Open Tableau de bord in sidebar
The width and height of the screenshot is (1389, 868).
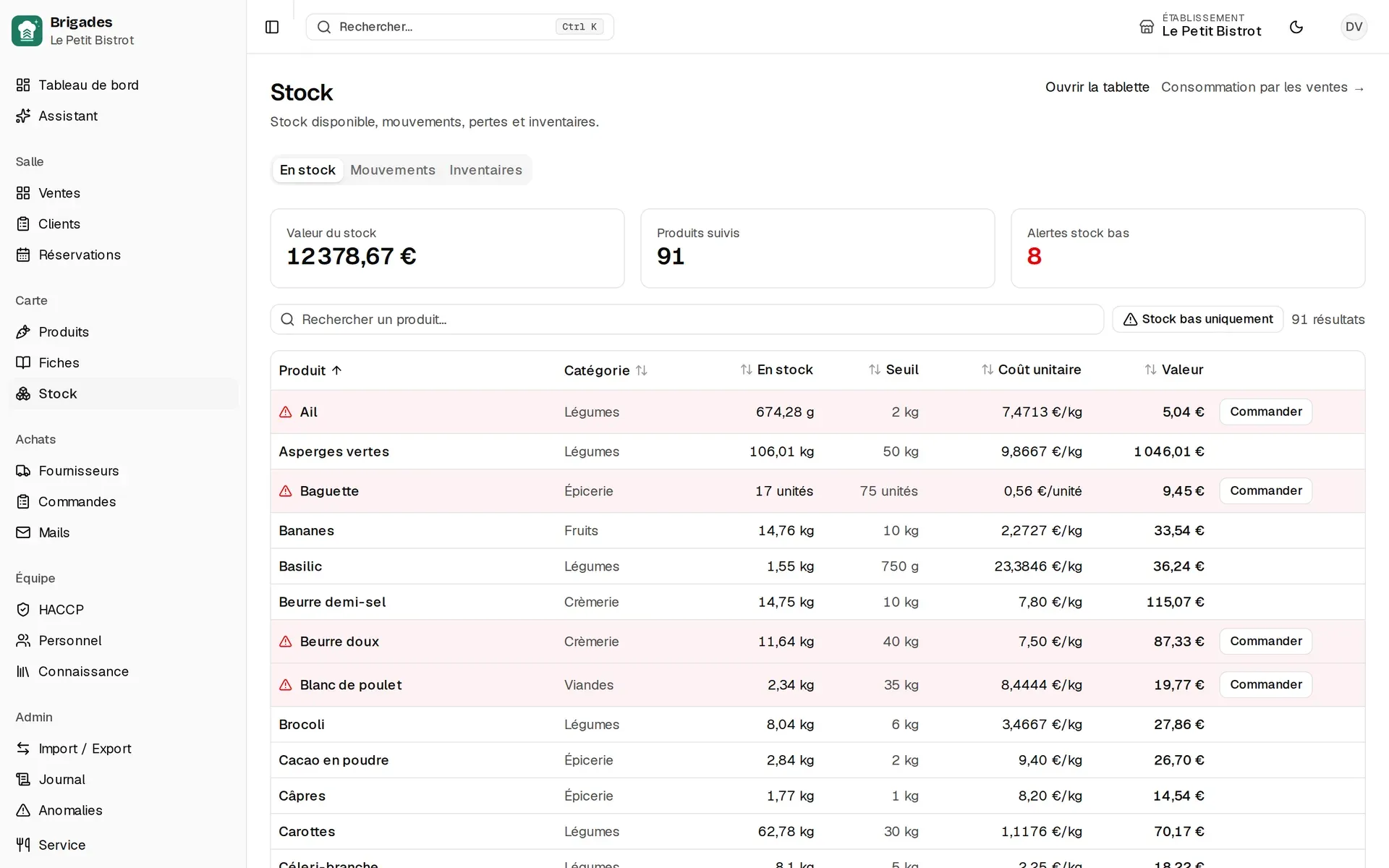click(x=123, y=85)
